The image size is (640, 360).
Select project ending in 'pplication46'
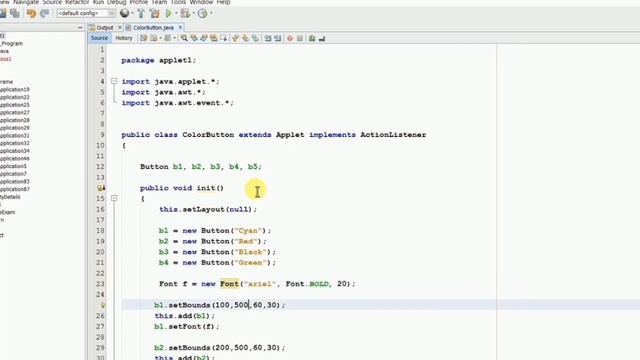[15, 159]
